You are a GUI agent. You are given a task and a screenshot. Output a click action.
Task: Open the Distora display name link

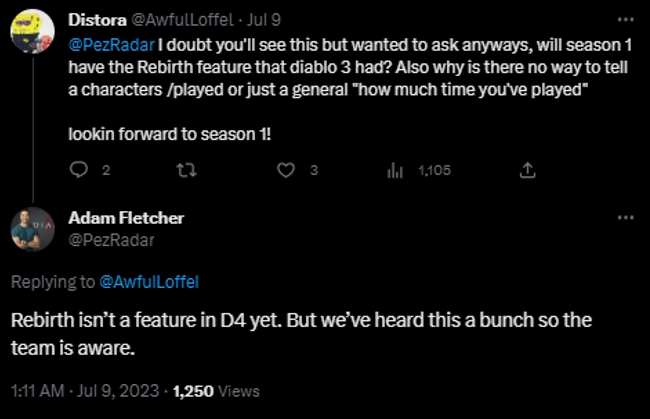(96, 19)
